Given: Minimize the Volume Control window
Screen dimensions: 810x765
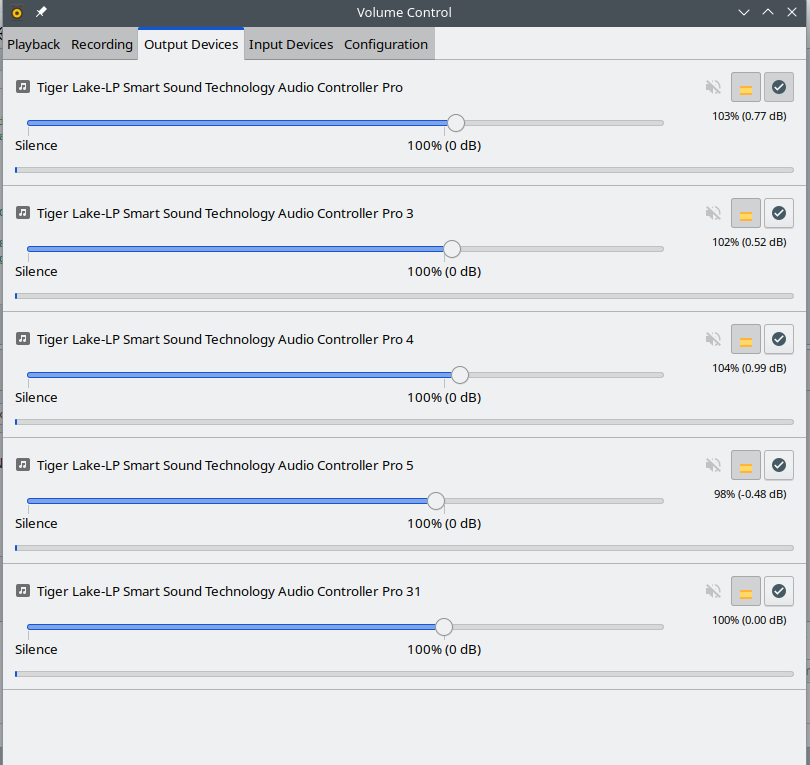Looking at the screenshot, I should pos(744,12).
